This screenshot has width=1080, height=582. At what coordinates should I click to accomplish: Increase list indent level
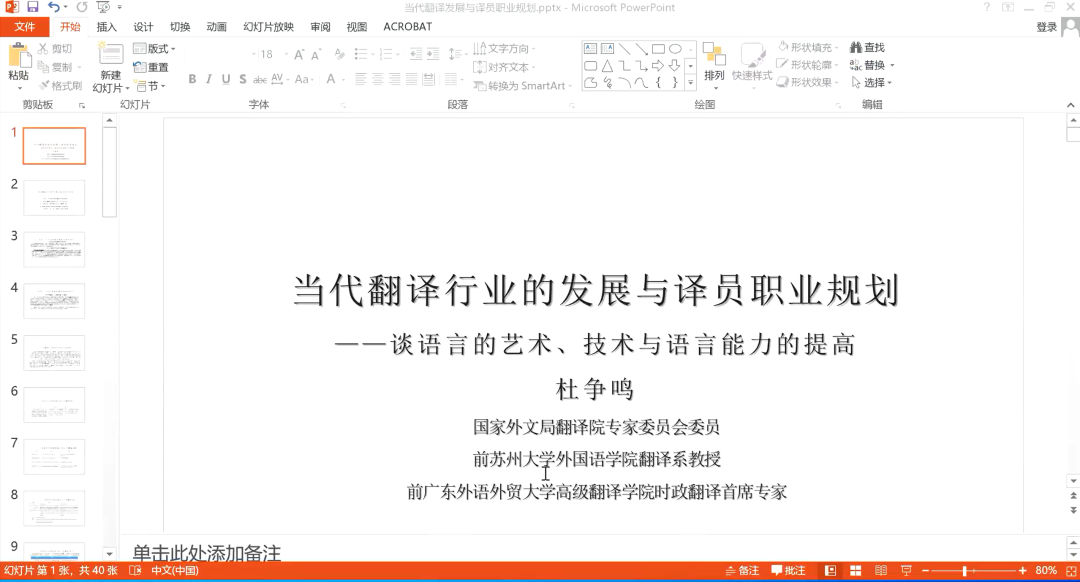coord(433,54)
